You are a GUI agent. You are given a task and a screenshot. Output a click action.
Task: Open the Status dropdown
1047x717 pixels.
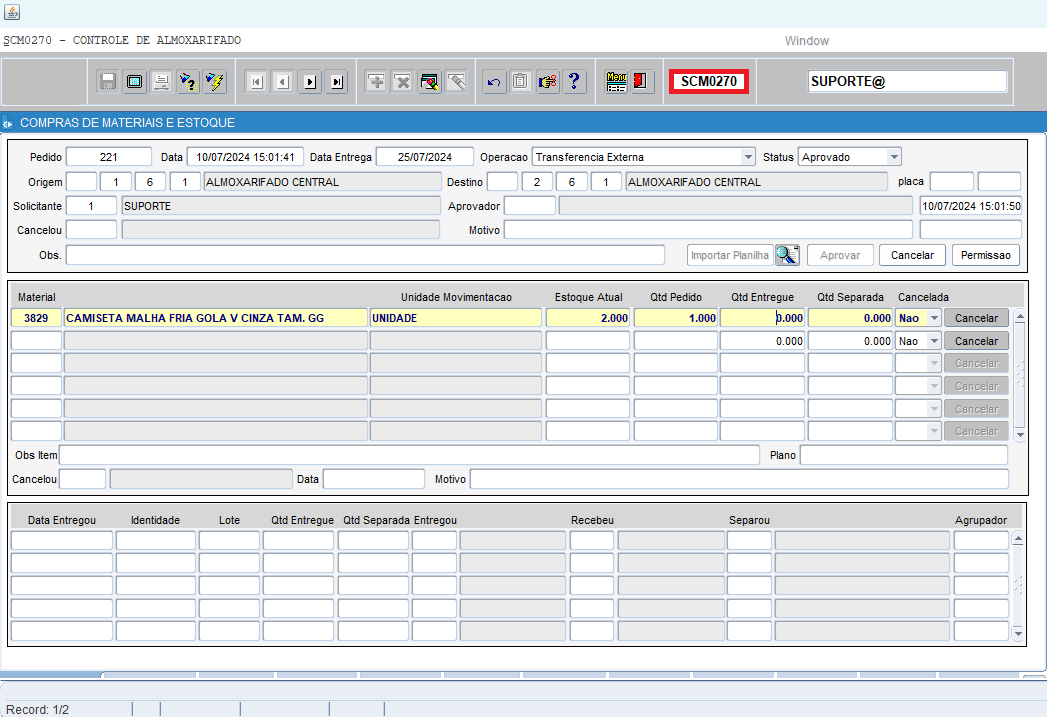894,157
